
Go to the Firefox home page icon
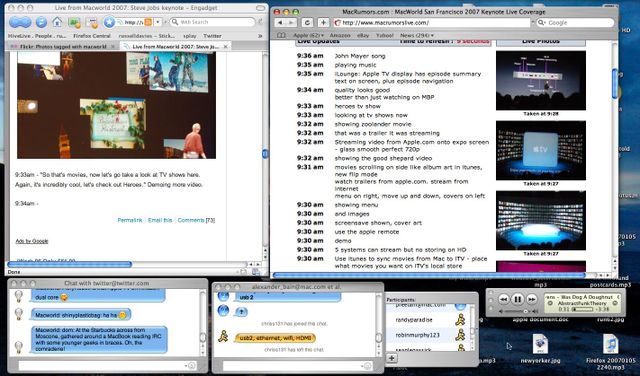(57, 22)
